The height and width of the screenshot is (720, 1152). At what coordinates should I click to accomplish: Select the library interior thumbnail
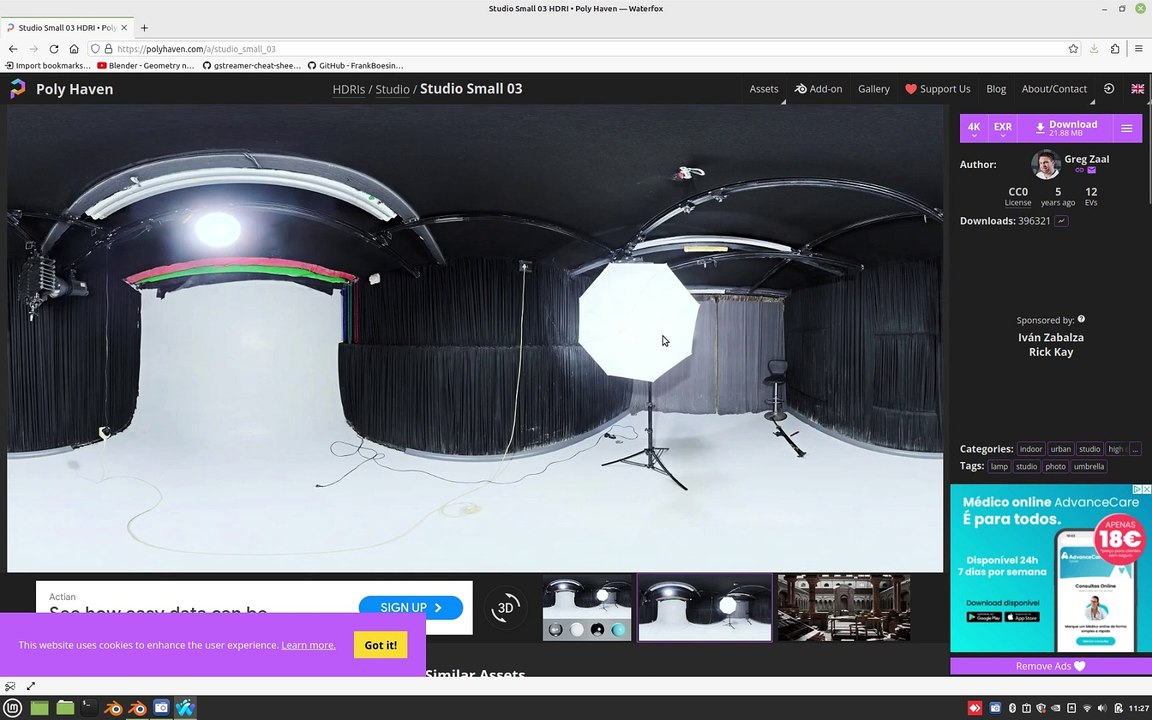click(843, 608)
